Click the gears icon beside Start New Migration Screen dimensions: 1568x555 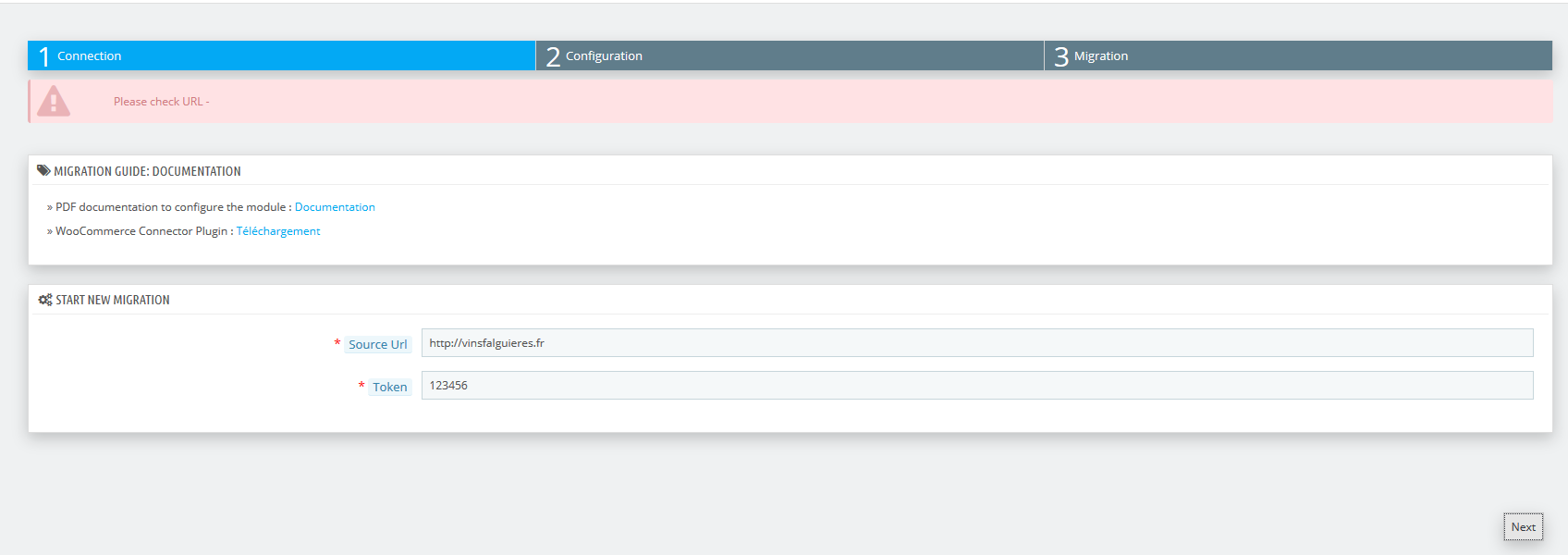pyautogui.click(x=44, y=300)
